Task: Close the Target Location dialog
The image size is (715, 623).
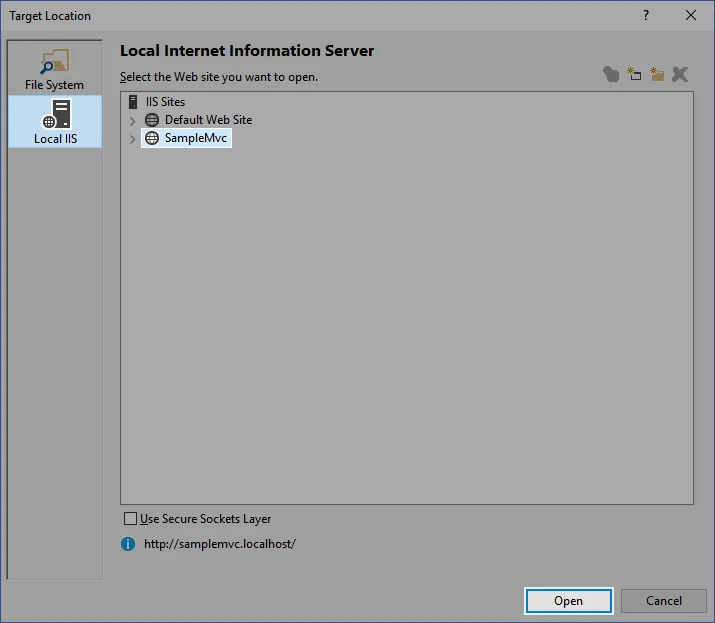Action: pos(691,16)
